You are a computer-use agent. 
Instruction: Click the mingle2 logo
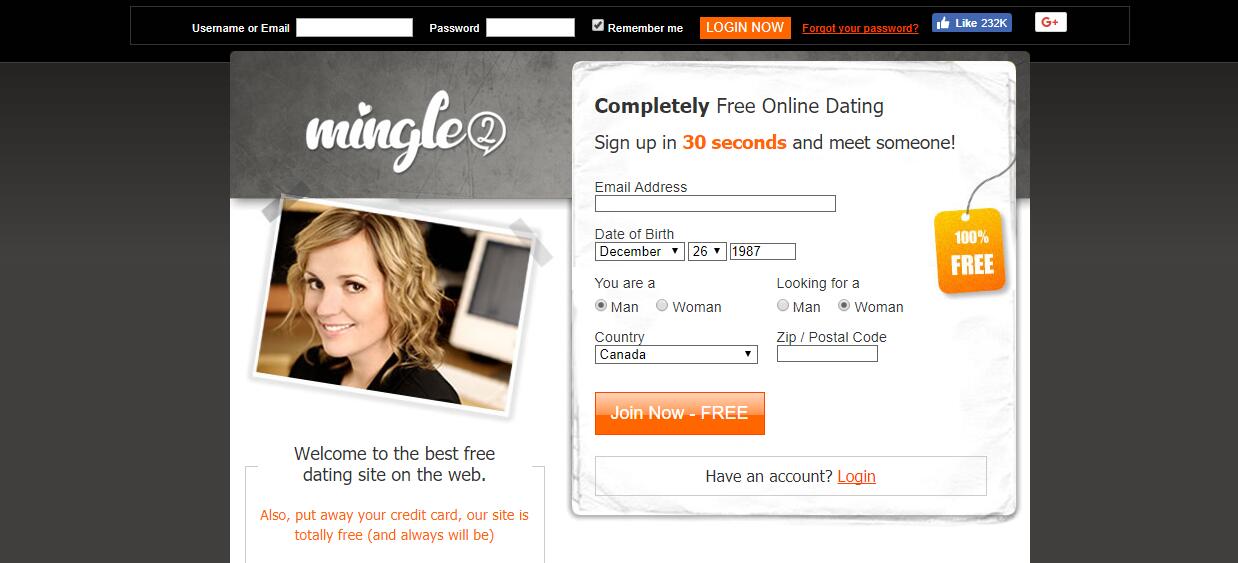[405, 130]
